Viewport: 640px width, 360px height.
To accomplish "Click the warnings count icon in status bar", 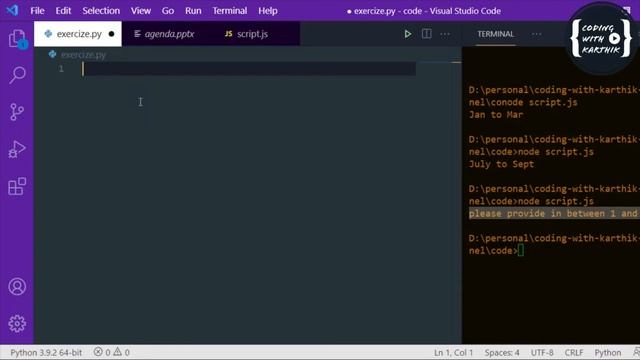I will [x=118, y=352].
